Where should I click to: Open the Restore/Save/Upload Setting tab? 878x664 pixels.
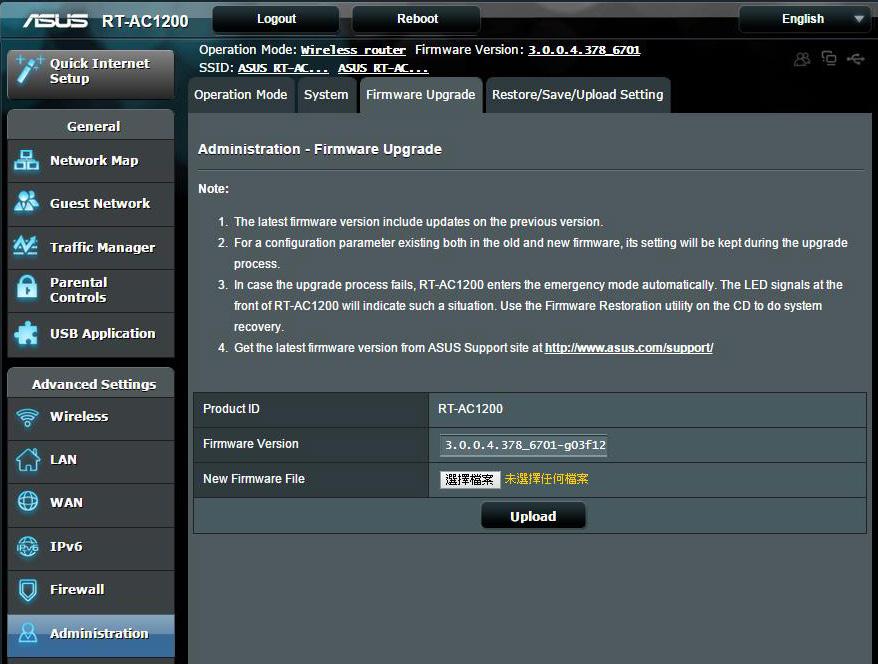click(x=577, y=95)
